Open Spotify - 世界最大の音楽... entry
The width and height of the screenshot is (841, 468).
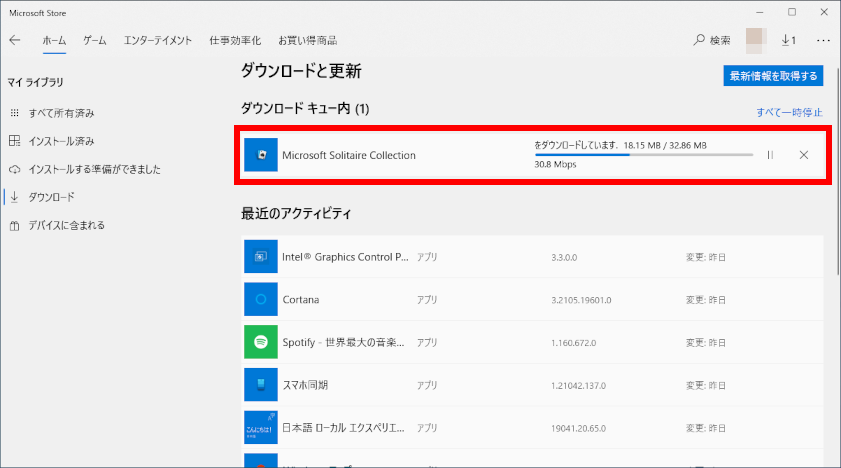[x=343, y=343]
